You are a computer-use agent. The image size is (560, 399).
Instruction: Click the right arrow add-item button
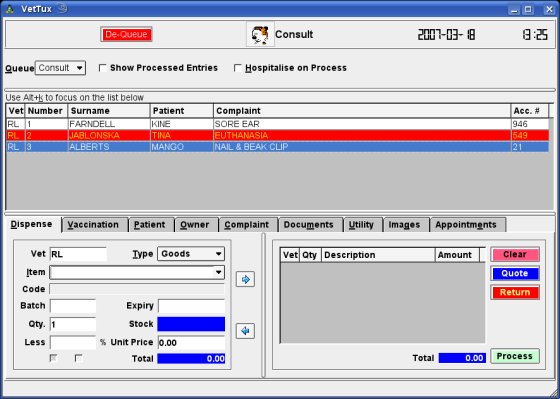pyautogui.click(x=245, y=279)
